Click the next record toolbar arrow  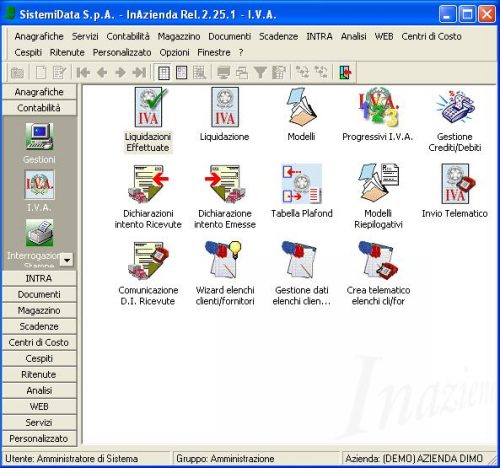(x=120, y=72)
